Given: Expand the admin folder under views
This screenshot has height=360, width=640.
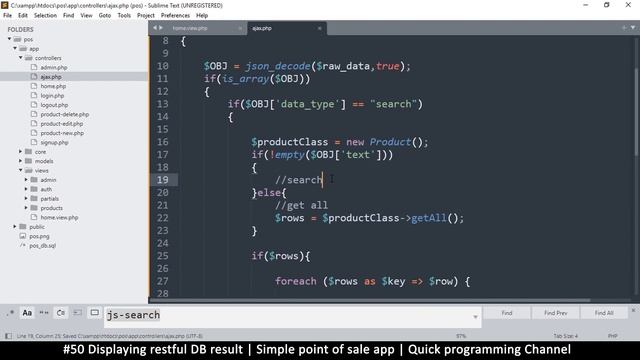Looking at the screenshot, I should tap(27, 180).
